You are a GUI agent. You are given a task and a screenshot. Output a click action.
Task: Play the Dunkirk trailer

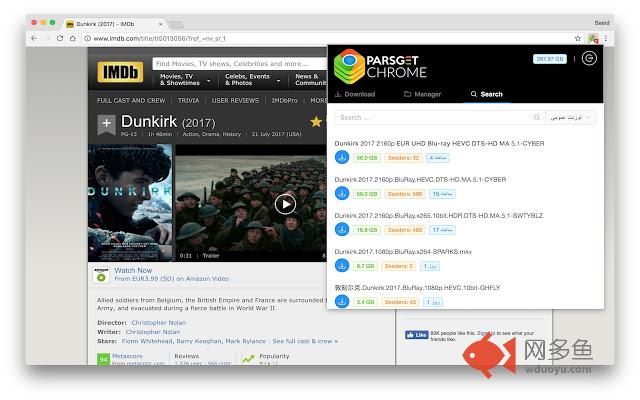pos(285,204)
